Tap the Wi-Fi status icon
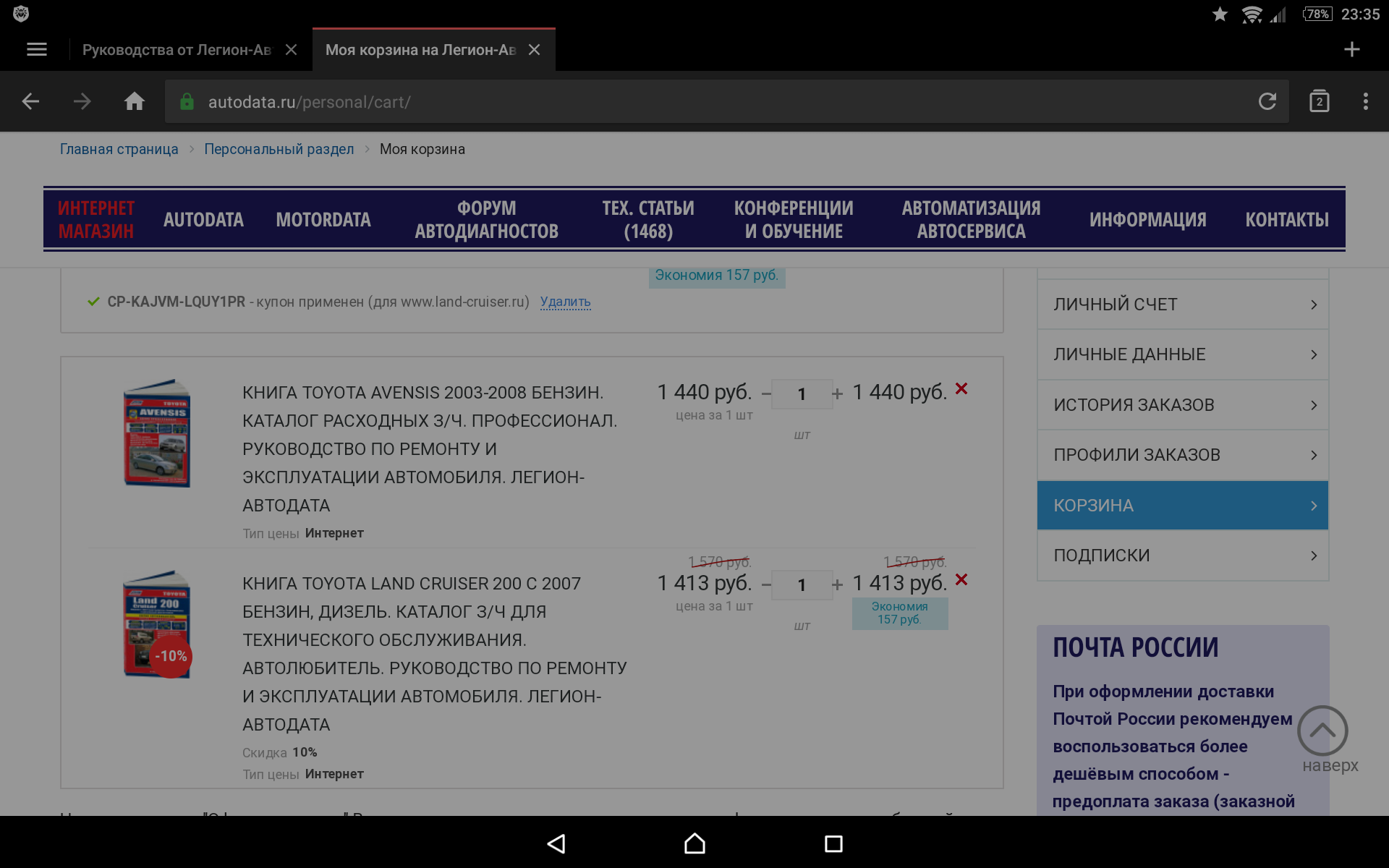The height and width of the screenshot is (868, 1389). coord(1252,14)
